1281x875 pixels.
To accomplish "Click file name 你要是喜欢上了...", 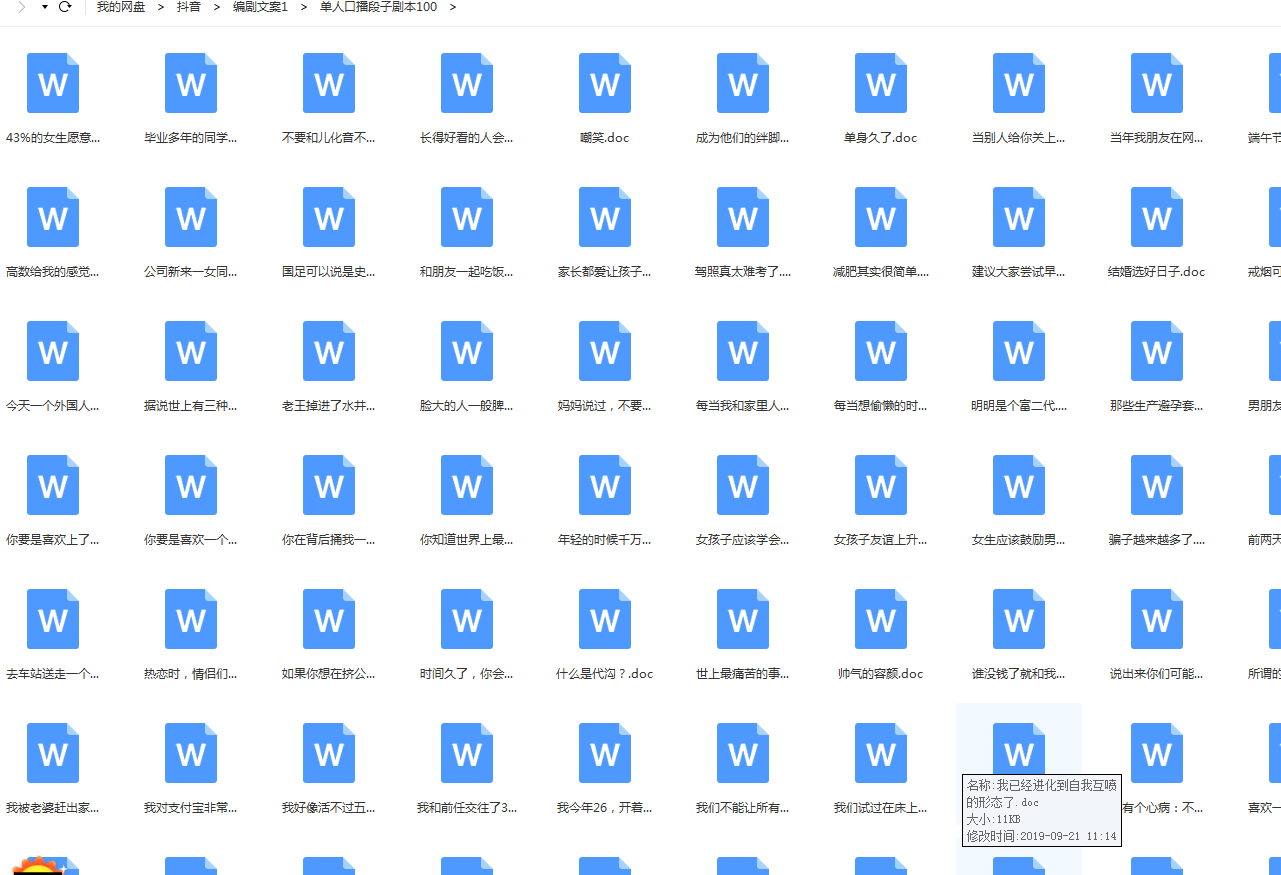I will 53,540.
